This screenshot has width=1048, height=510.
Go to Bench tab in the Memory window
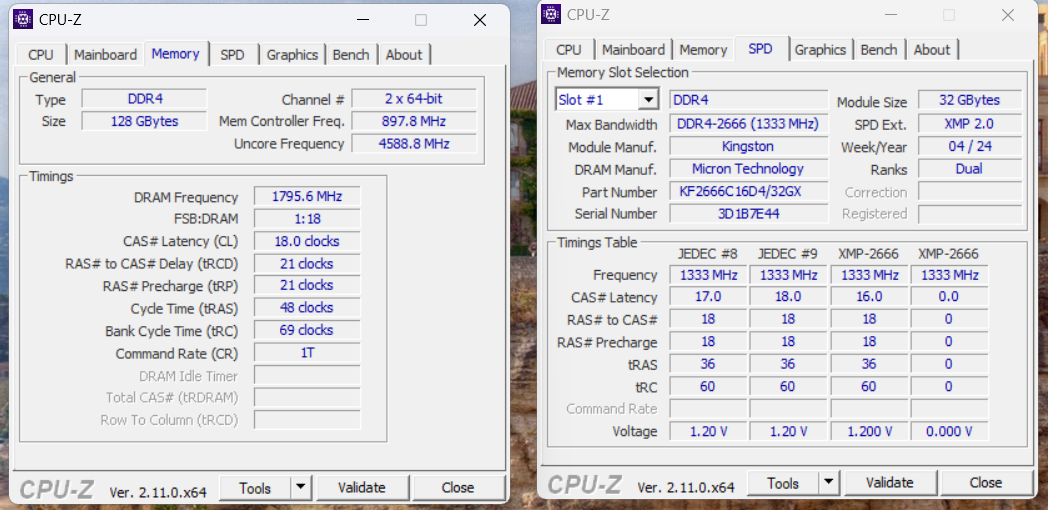click(351, 55)
